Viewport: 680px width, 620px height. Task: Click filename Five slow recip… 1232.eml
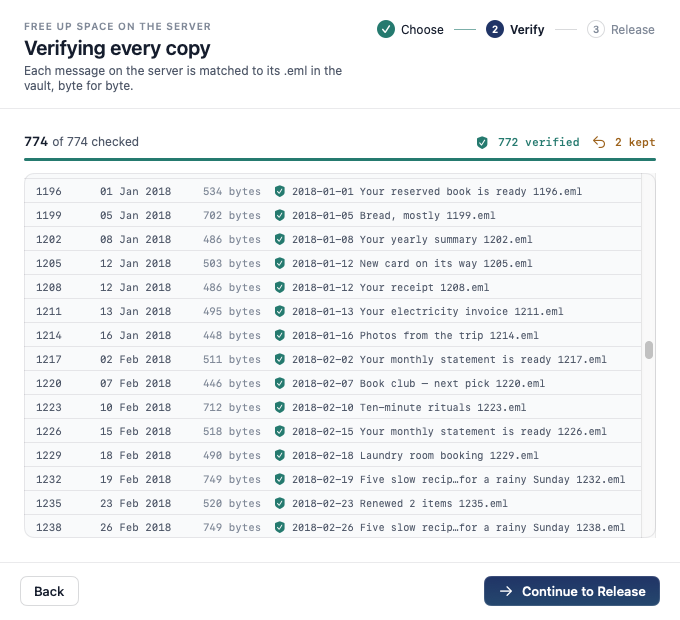pos(458,479)
